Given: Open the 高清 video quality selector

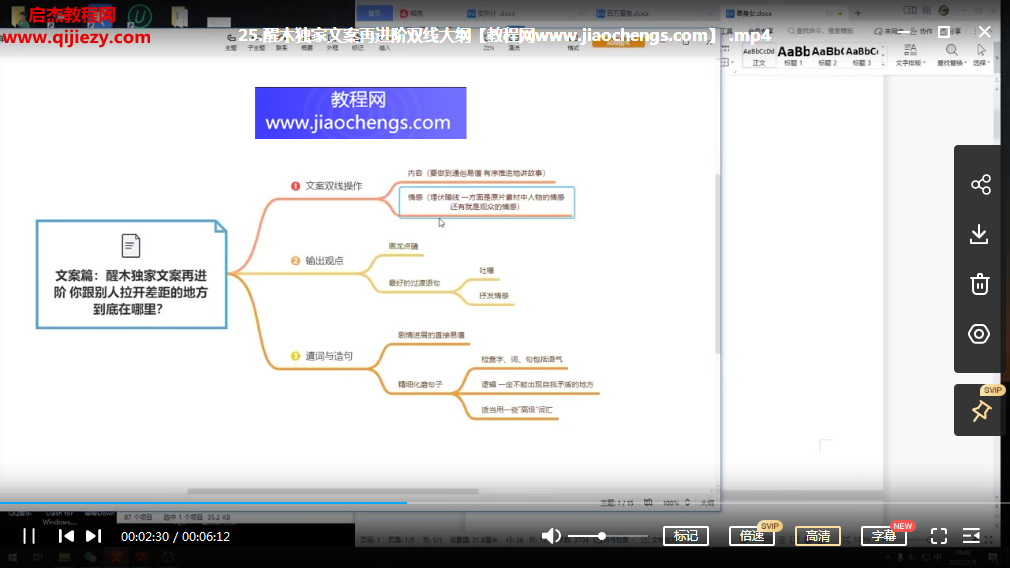Looking at the screenshot, I should 818,536.
